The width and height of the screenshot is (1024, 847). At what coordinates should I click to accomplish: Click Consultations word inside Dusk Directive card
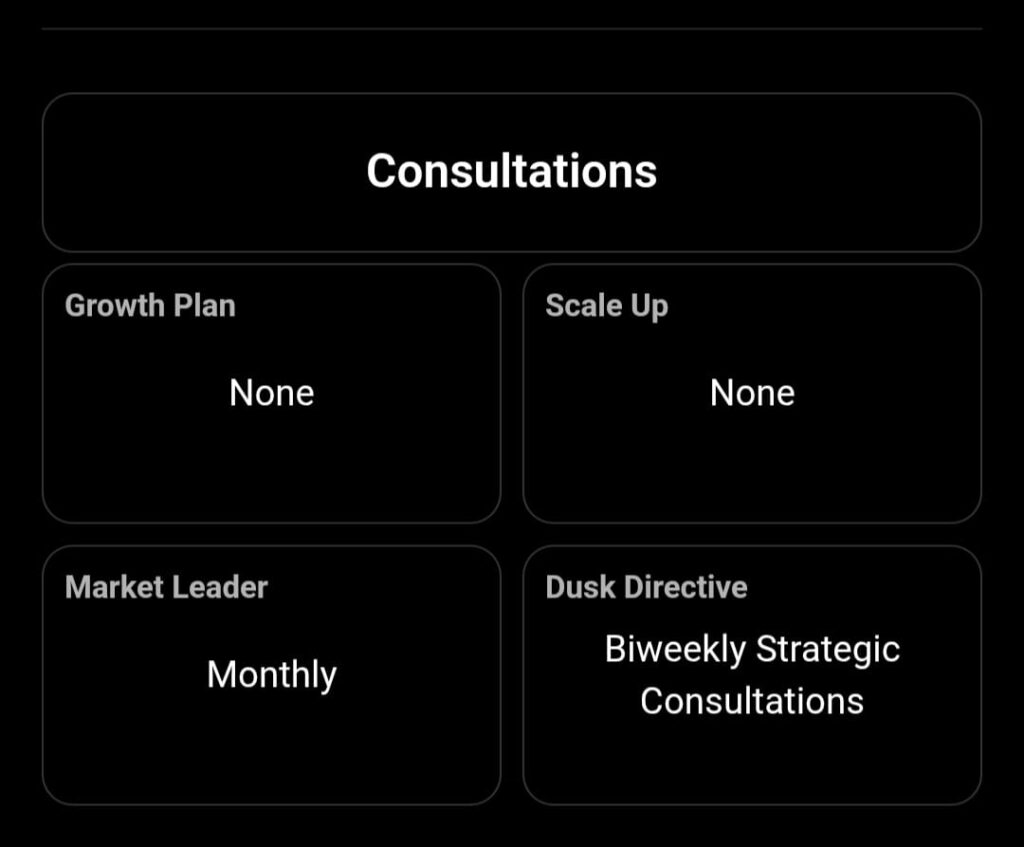tap(752, 701)
